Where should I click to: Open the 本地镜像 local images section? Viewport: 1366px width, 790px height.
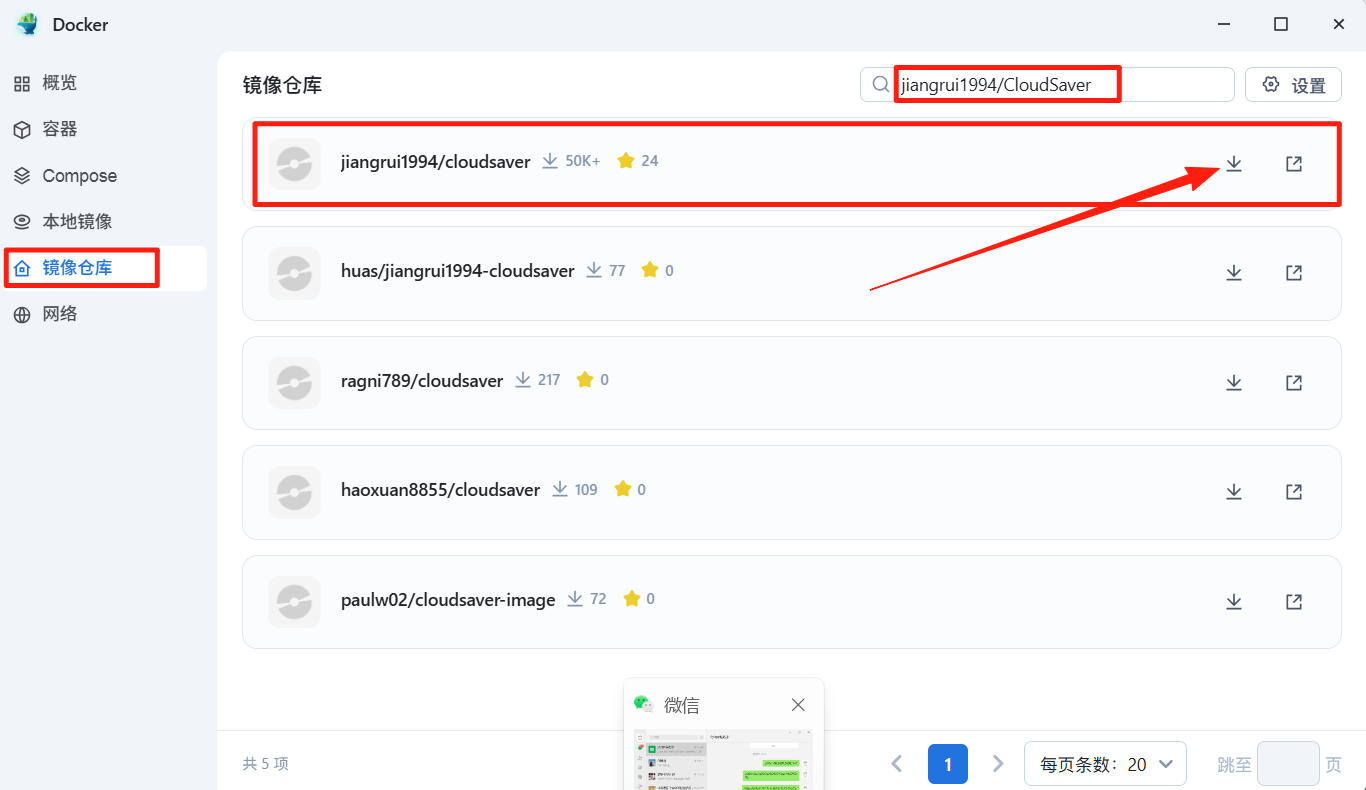(104, 222)
